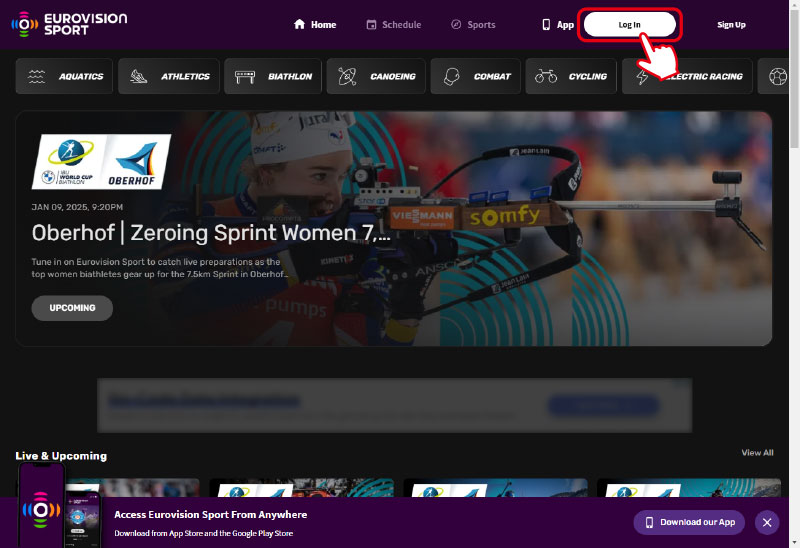This screenshot has height=548, width=800.
Task: Open the Oberhof Zeroing Sprint Women headline
Action: click(x=211, y=233)
